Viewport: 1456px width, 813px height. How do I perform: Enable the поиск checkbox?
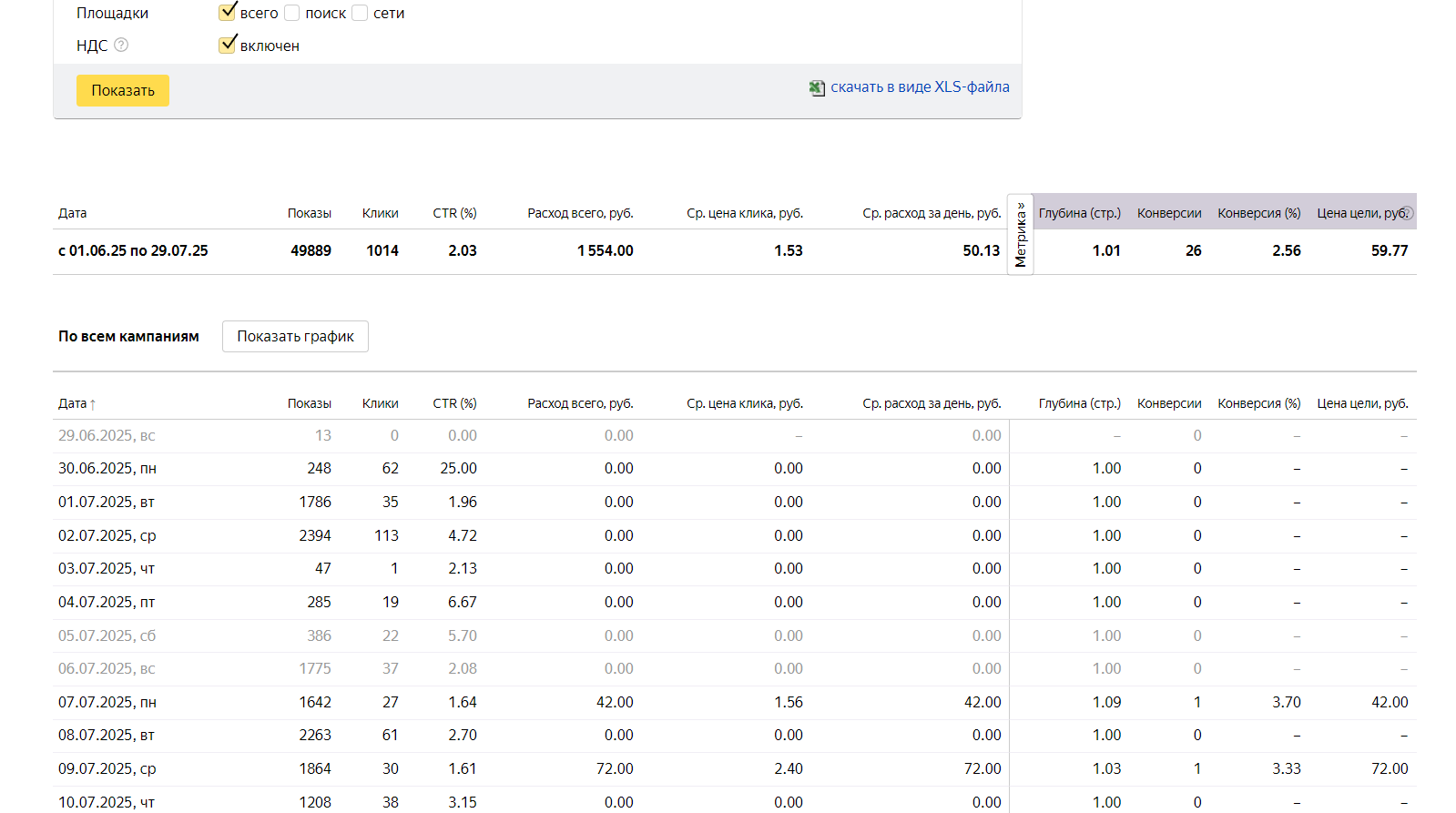(292, 13)
